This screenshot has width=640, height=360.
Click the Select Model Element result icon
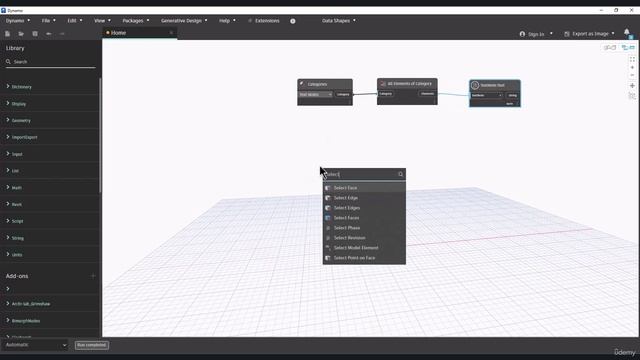coord(328,248)
